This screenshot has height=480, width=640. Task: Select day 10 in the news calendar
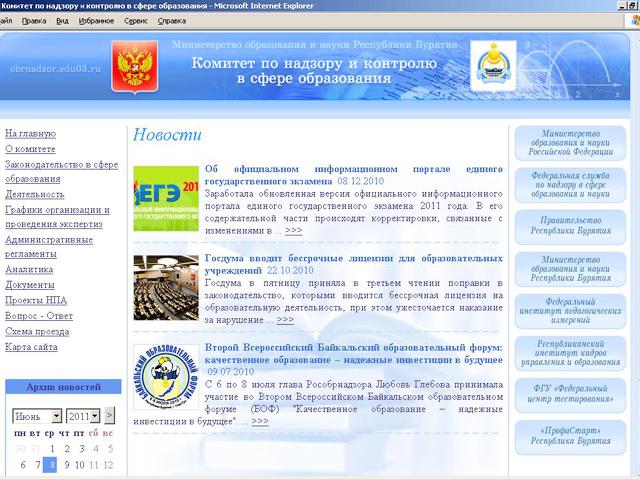pos(80,464)
